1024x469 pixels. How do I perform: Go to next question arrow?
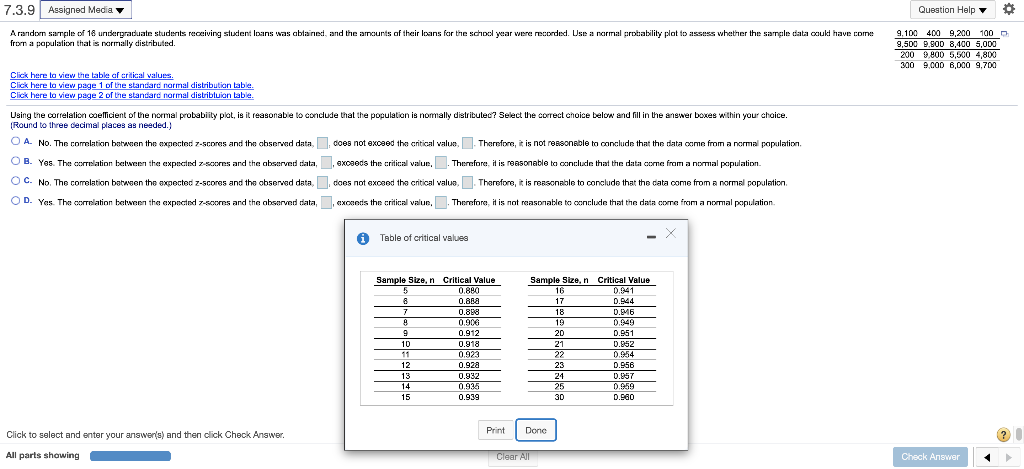pos(1008,457)
